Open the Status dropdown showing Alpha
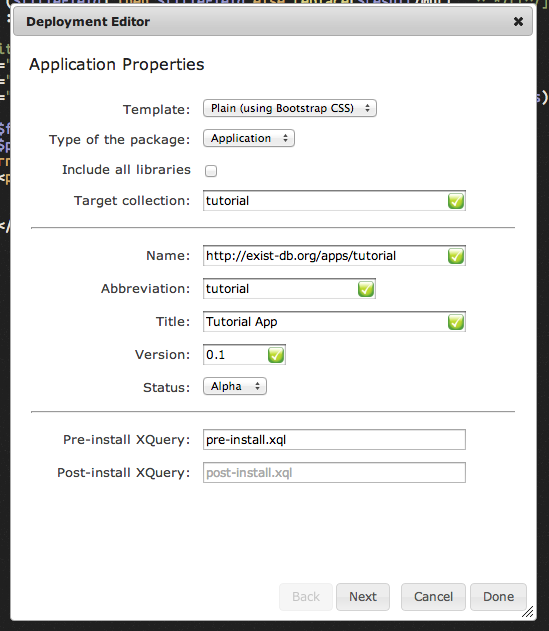Screen dimensions: 549x631 [235, 386]
